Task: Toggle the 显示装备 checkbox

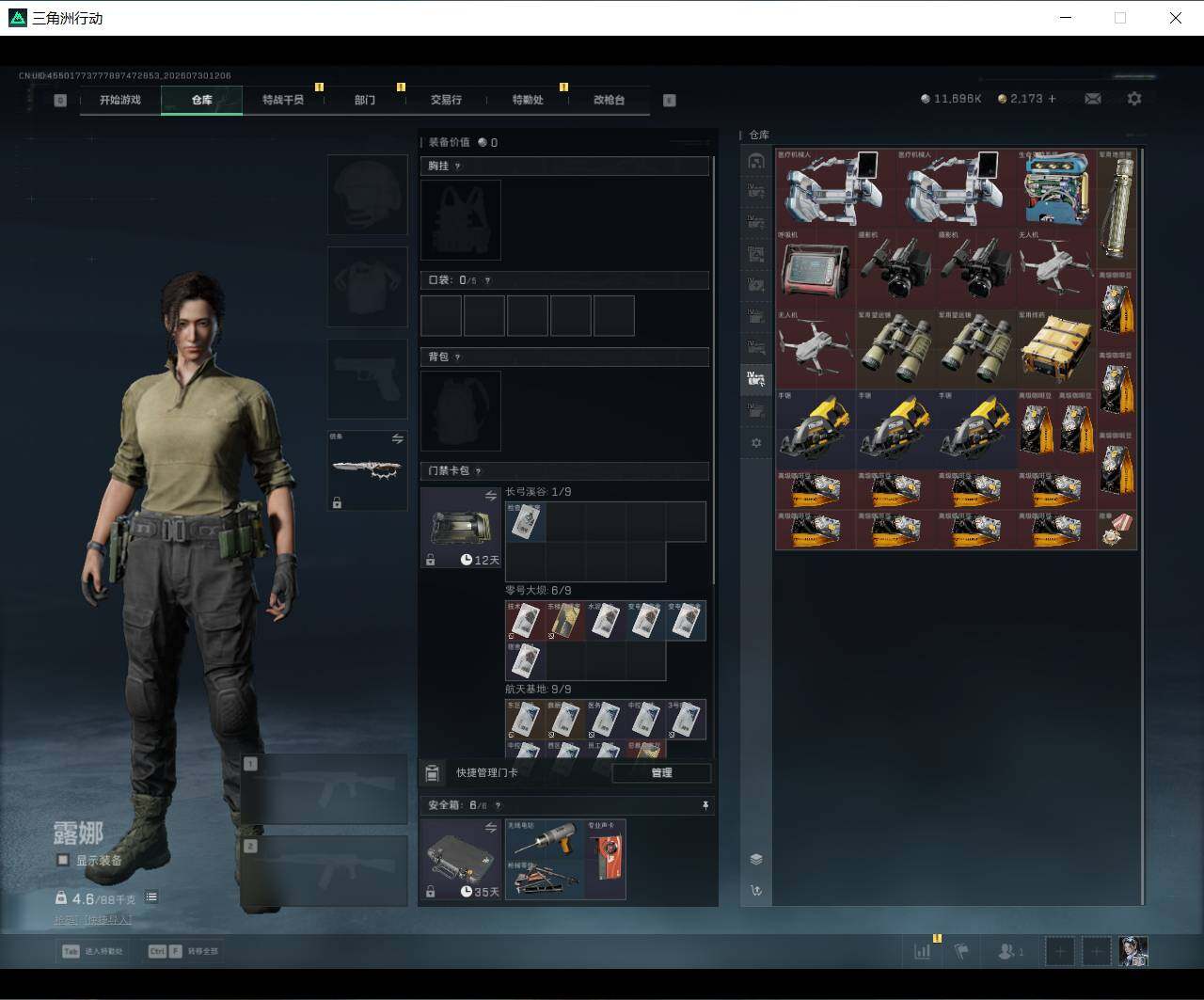Action: click(x=63, y=860)
